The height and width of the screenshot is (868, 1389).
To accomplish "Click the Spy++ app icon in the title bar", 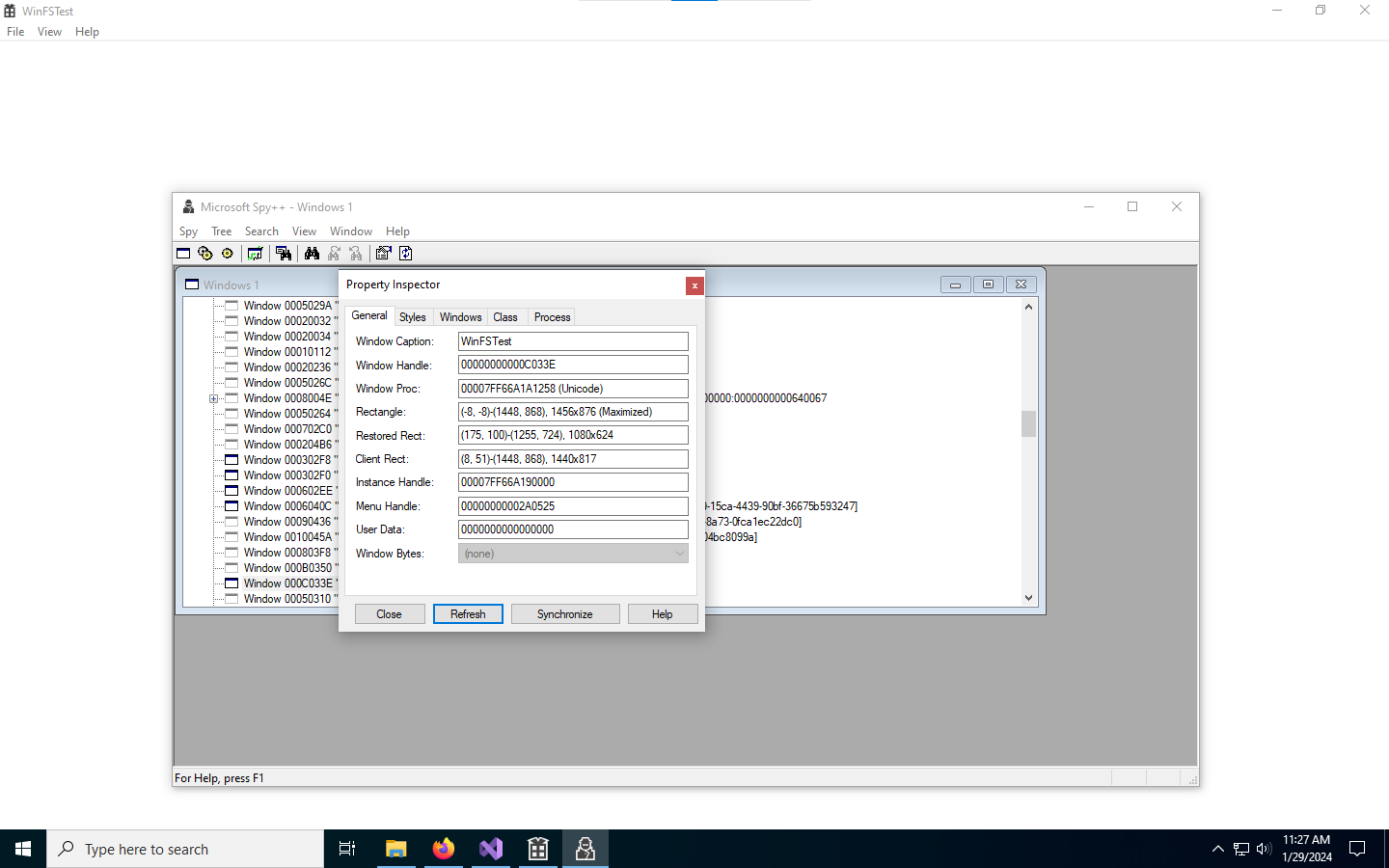I will 188,206.
